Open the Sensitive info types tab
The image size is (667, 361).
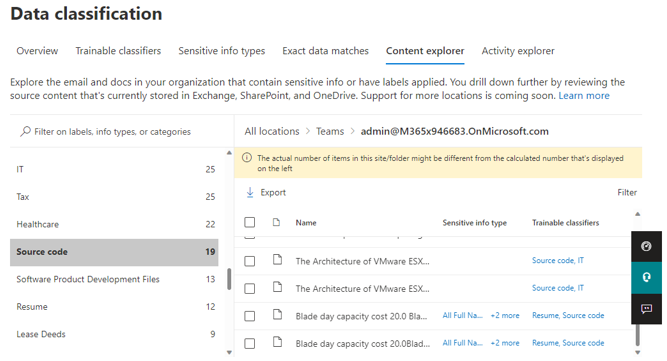[x=222, y=51]
